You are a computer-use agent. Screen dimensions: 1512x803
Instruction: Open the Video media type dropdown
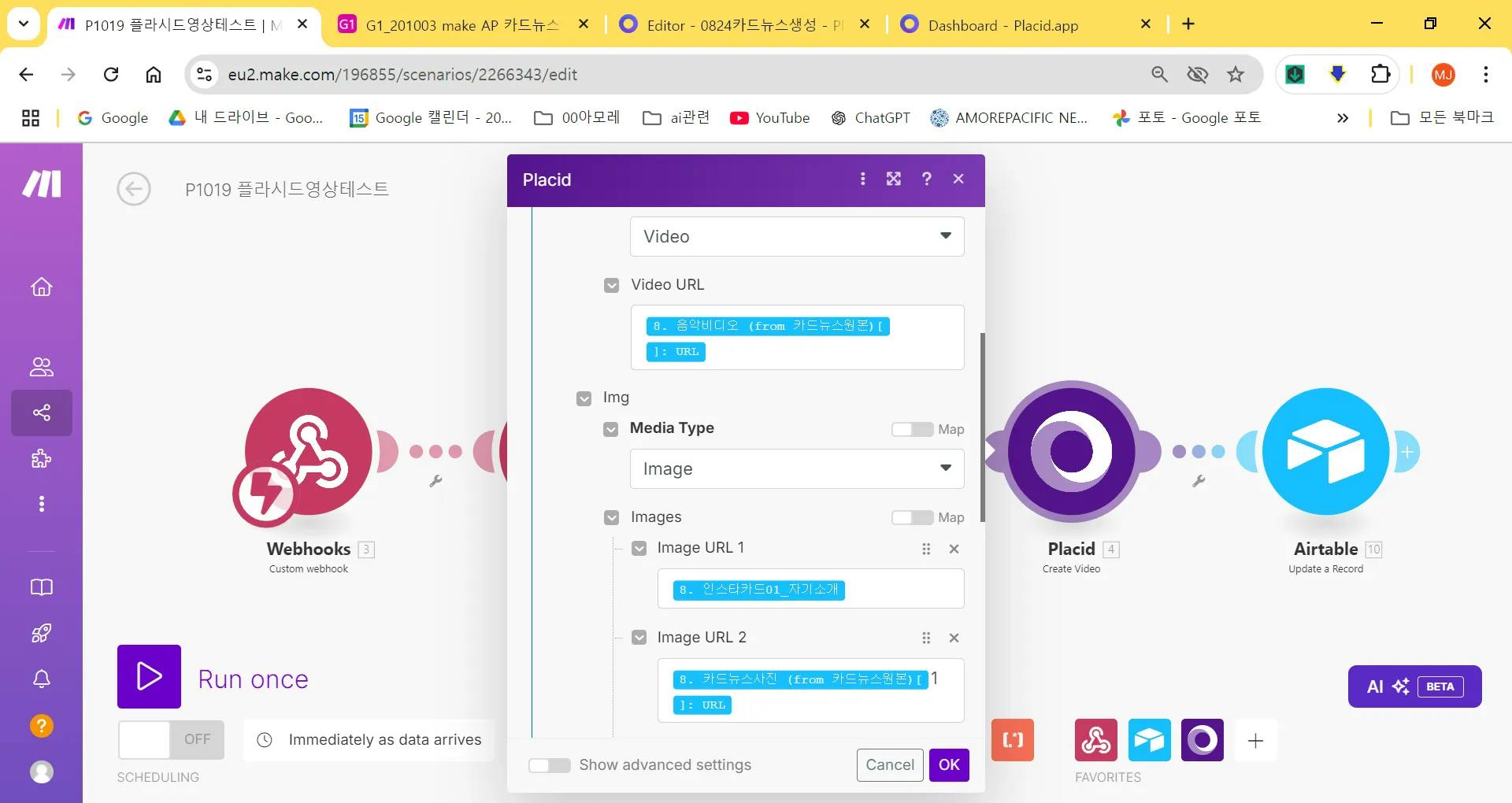[797, 236]
